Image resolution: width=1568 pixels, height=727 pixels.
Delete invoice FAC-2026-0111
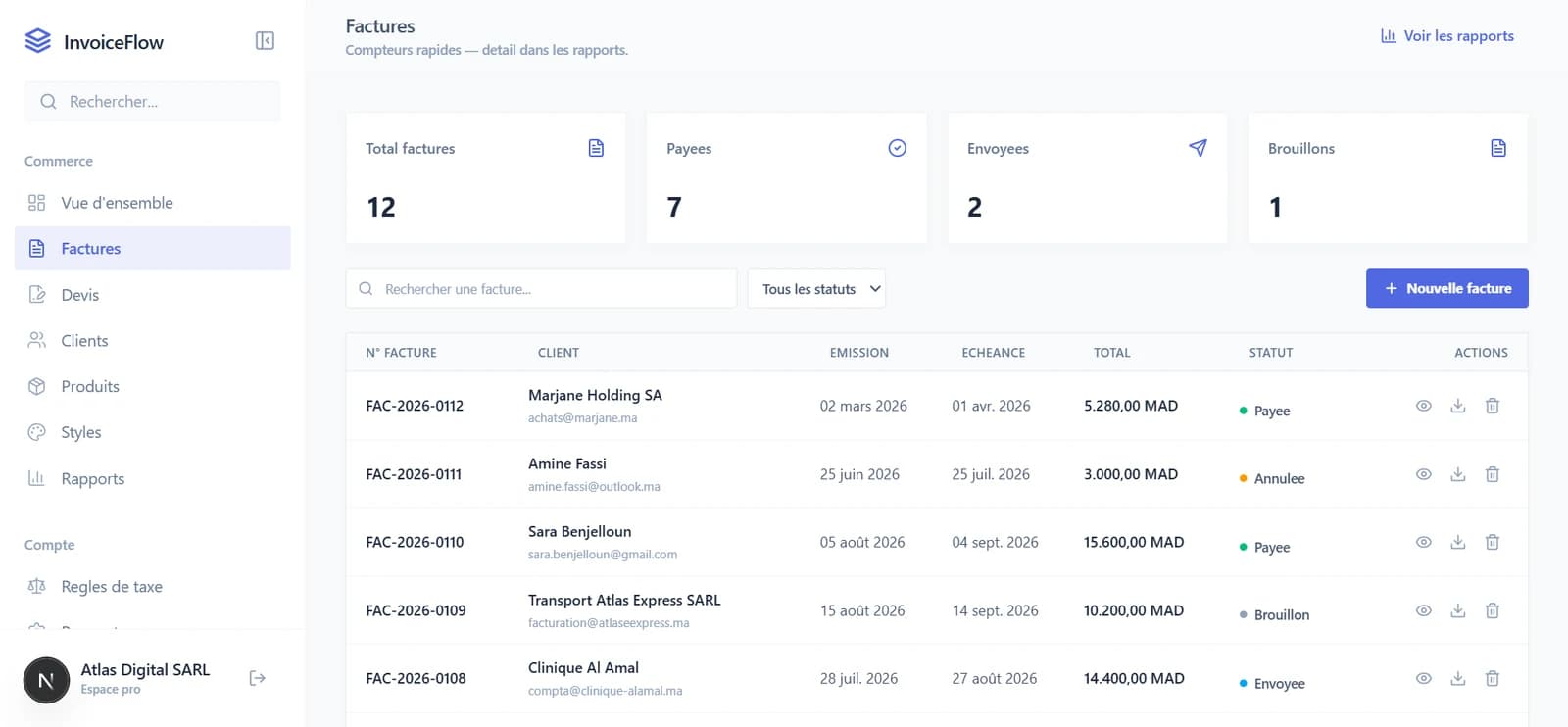pyautogui.click(x=1493, y=474)
